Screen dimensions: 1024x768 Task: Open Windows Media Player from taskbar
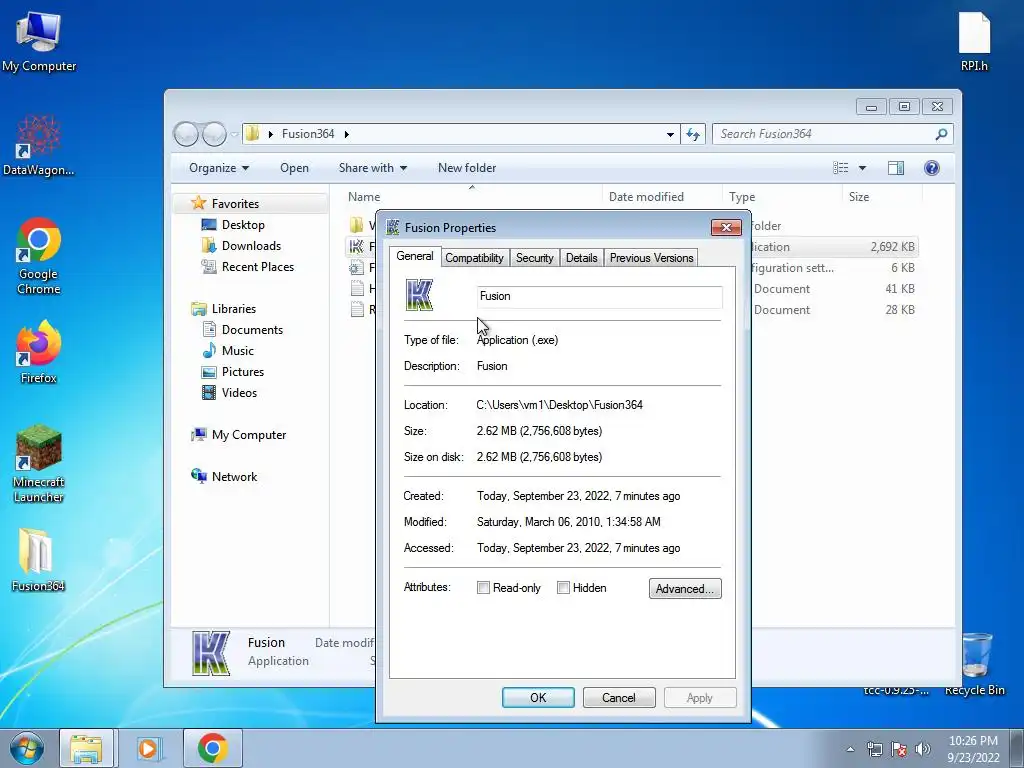tap(148, 748)
